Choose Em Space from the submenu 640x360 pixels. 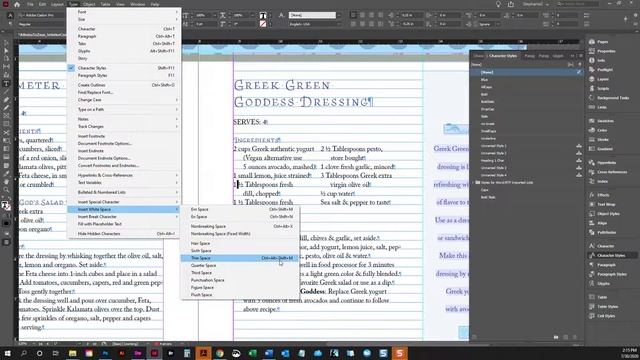[x=240, y=209]
